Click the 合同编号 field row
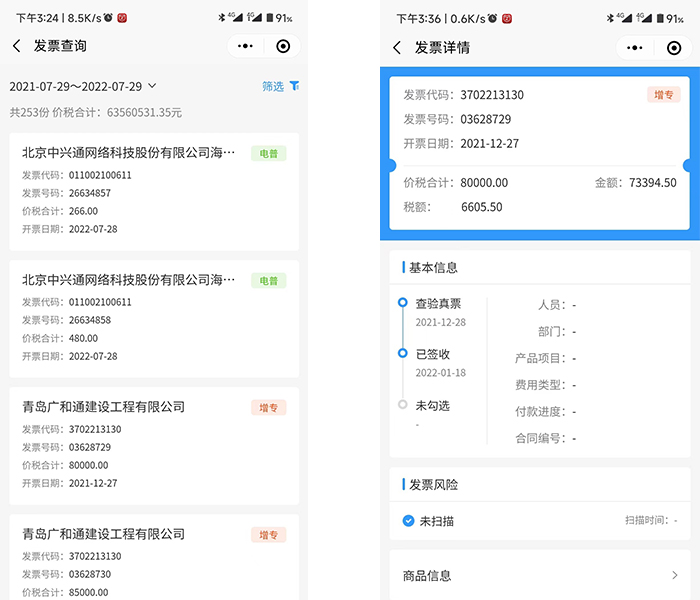The width and height of the screenshot is (700, 600). (x=546, y=438)
